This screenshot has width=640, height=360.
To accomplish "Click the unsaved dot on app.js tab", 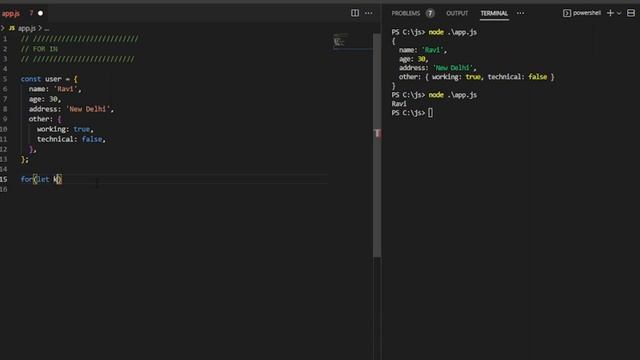I will 40,13.
